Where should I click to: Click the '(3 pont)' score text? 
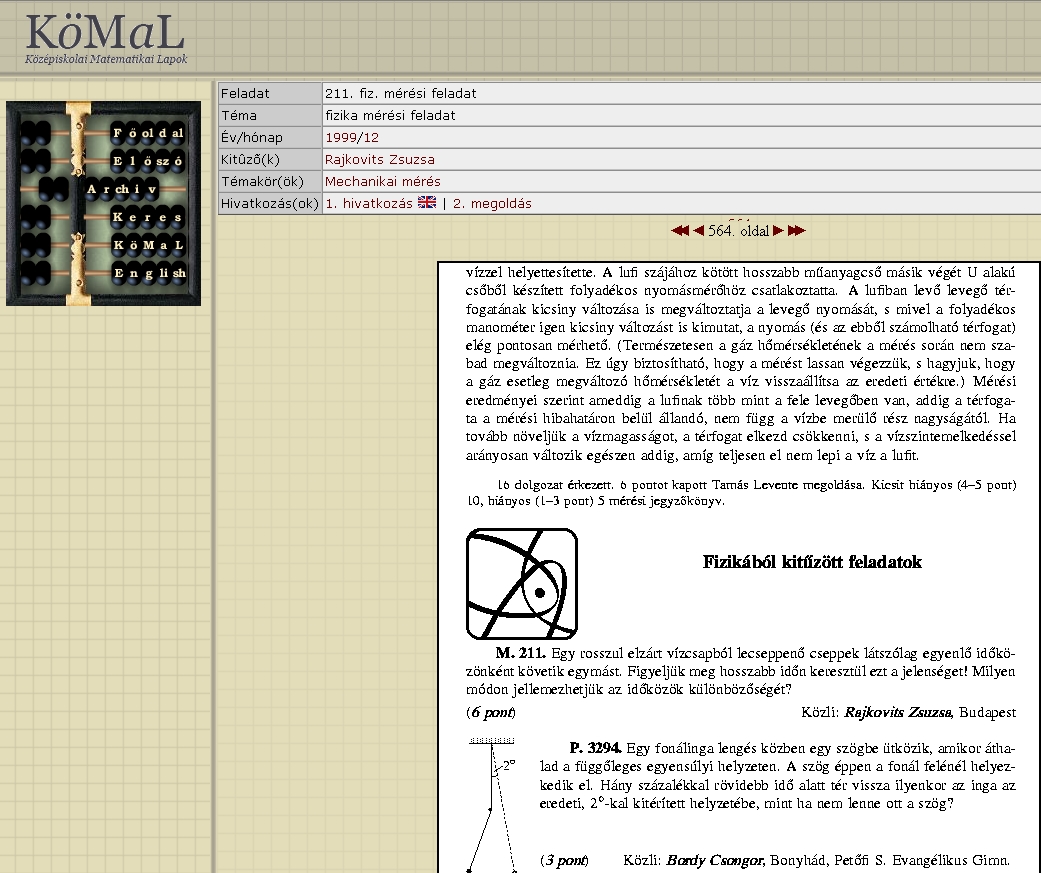[x=564, y=860]
